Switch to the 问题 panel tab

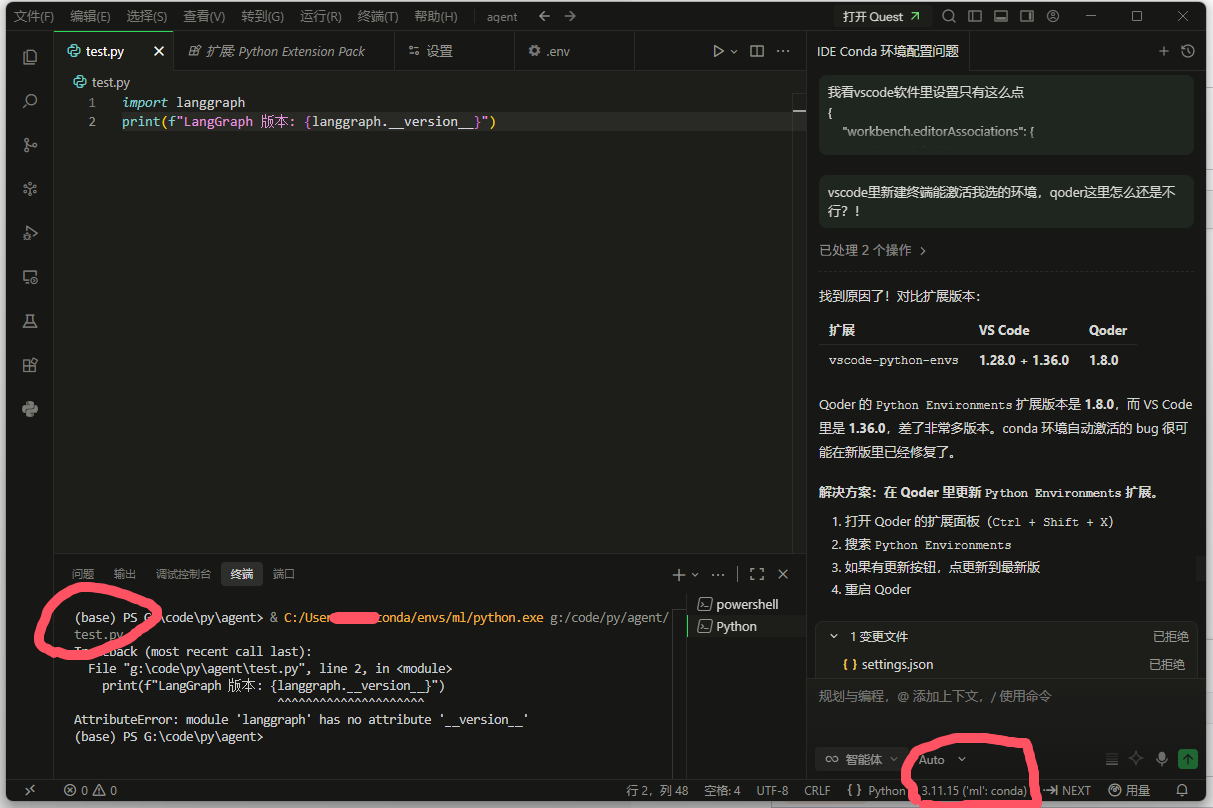point(83,574)
